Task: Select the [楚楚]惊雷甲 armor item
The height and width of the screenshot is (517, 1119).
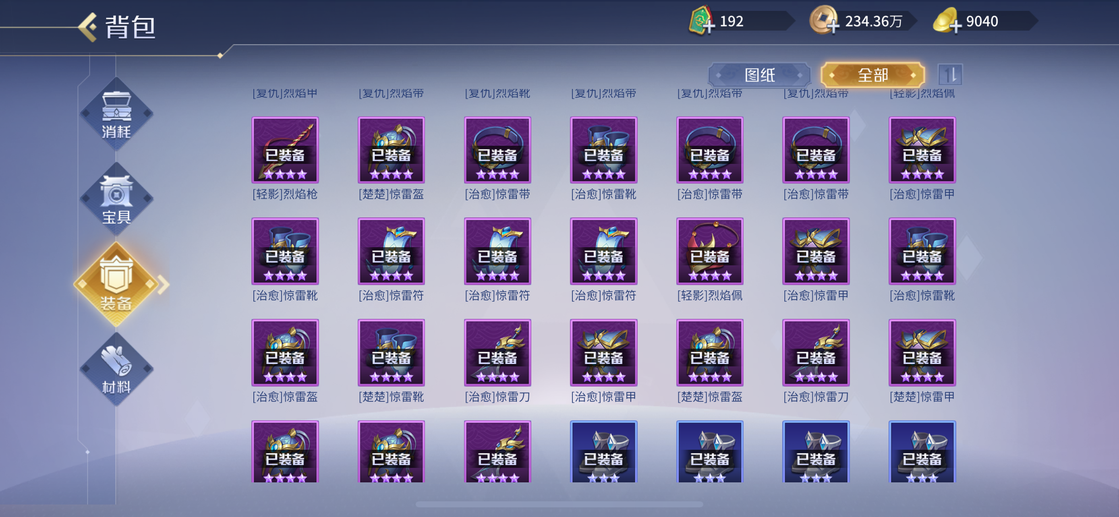Action: pos(922,353)
